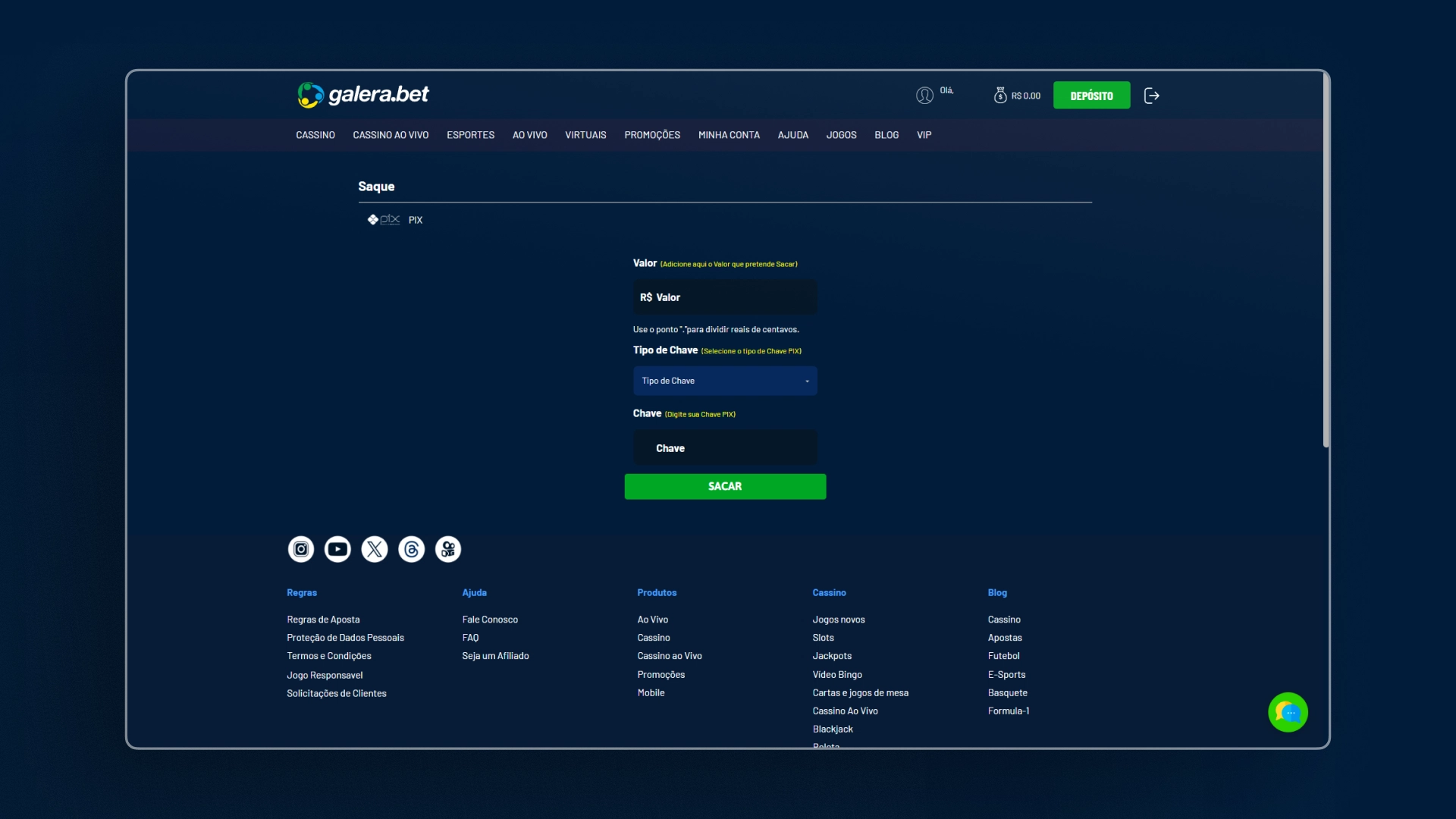The image size is (1456, 819).
Task: Open the MINHA CONTA menu
Action: (x=729, y=135)
